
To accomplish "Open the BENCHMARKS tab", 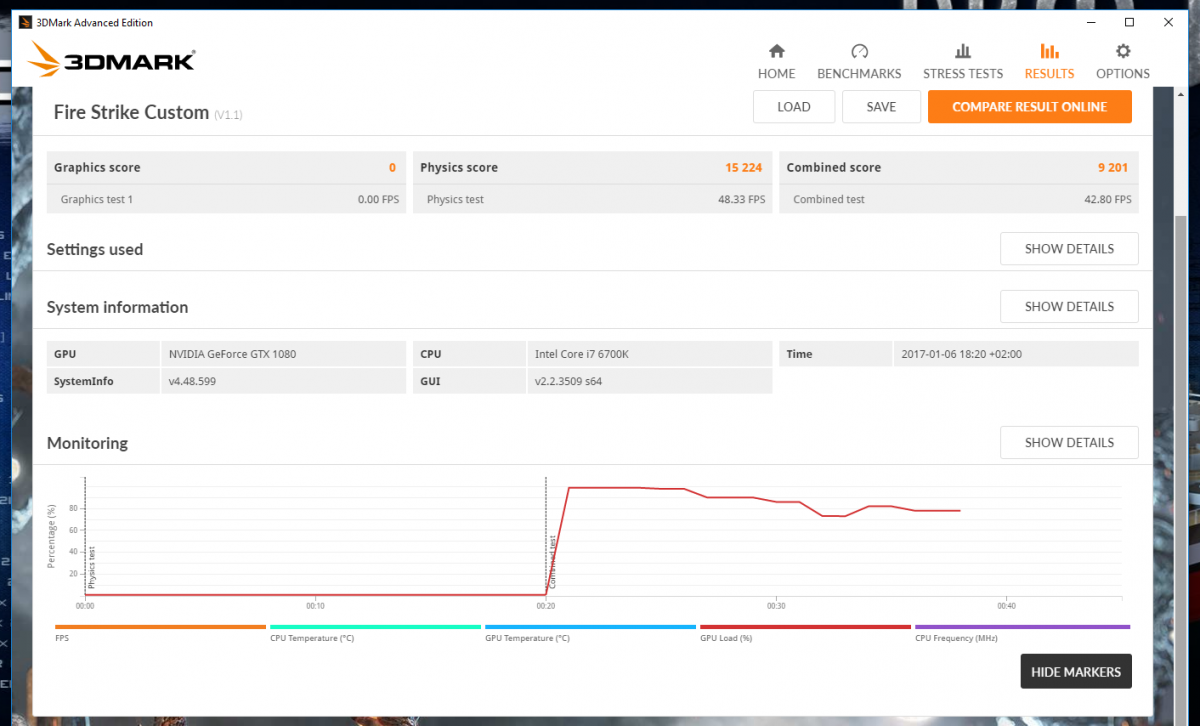I will [859, 62].
